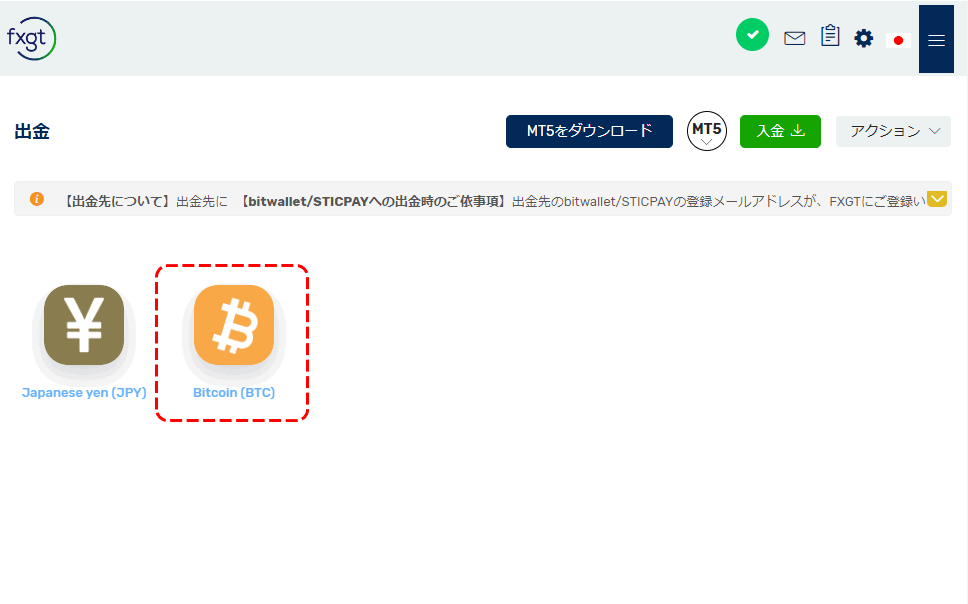Click the bitwallet/STICPAY notice heading text
Image resolution: width=968 pixels, height=604 pixels.
373,201
